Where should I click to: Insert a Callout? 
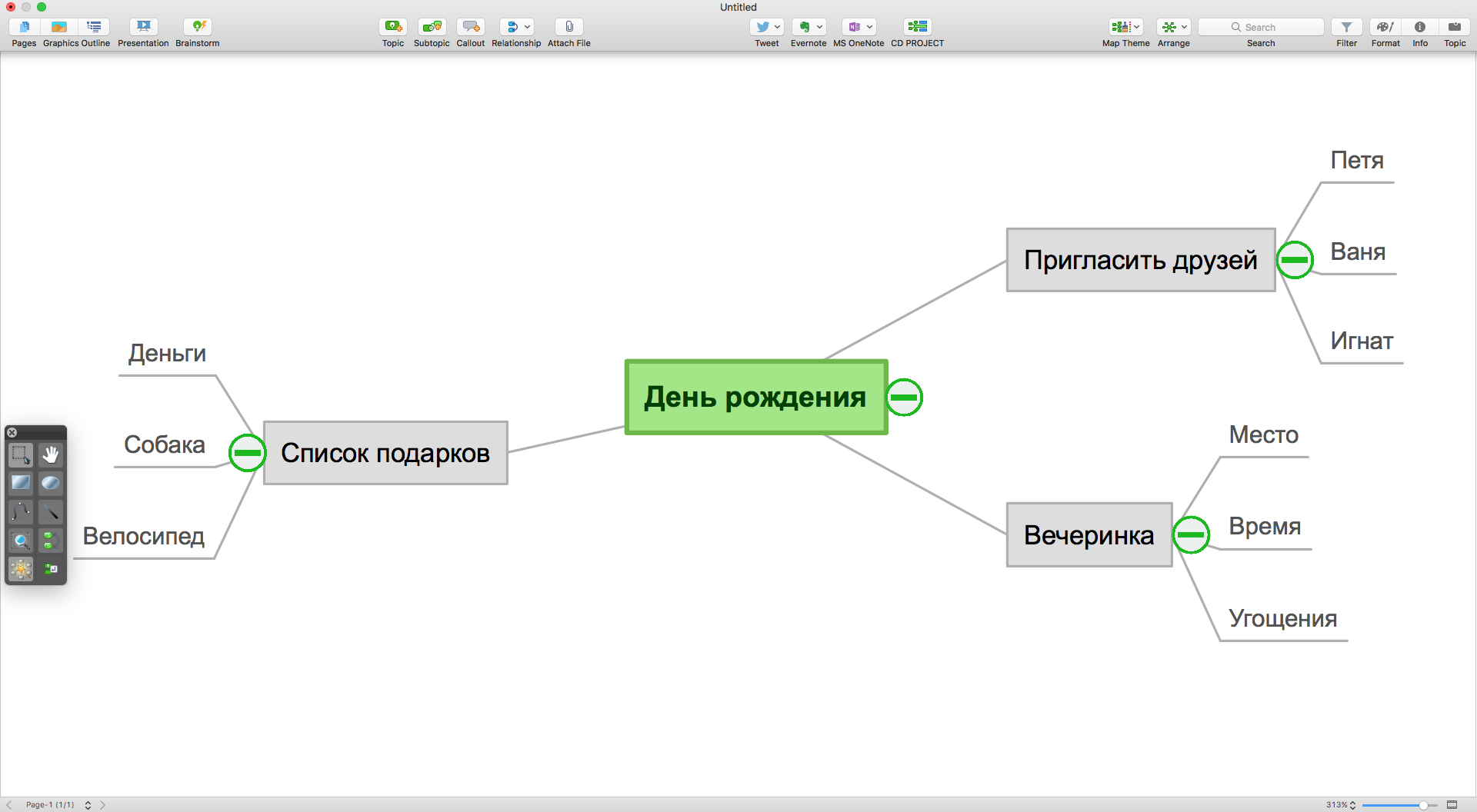click(x=471, y=27)
